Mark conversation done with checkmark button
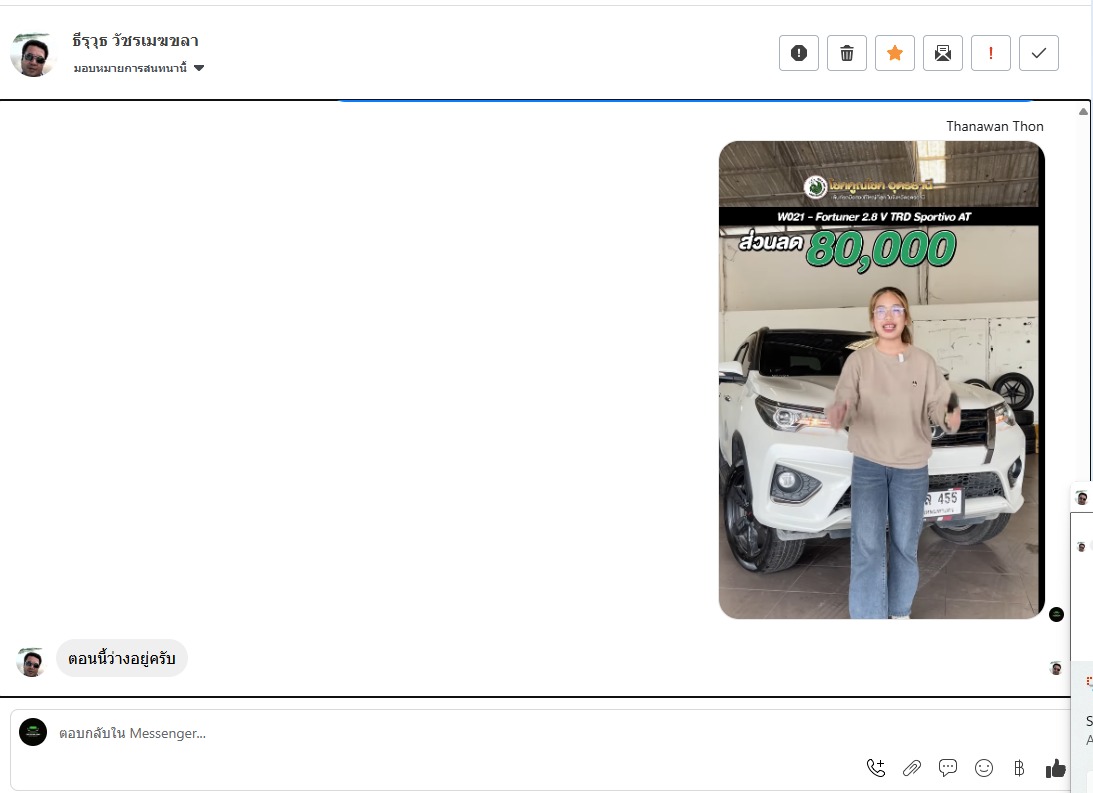 (x=1038, y=53)
